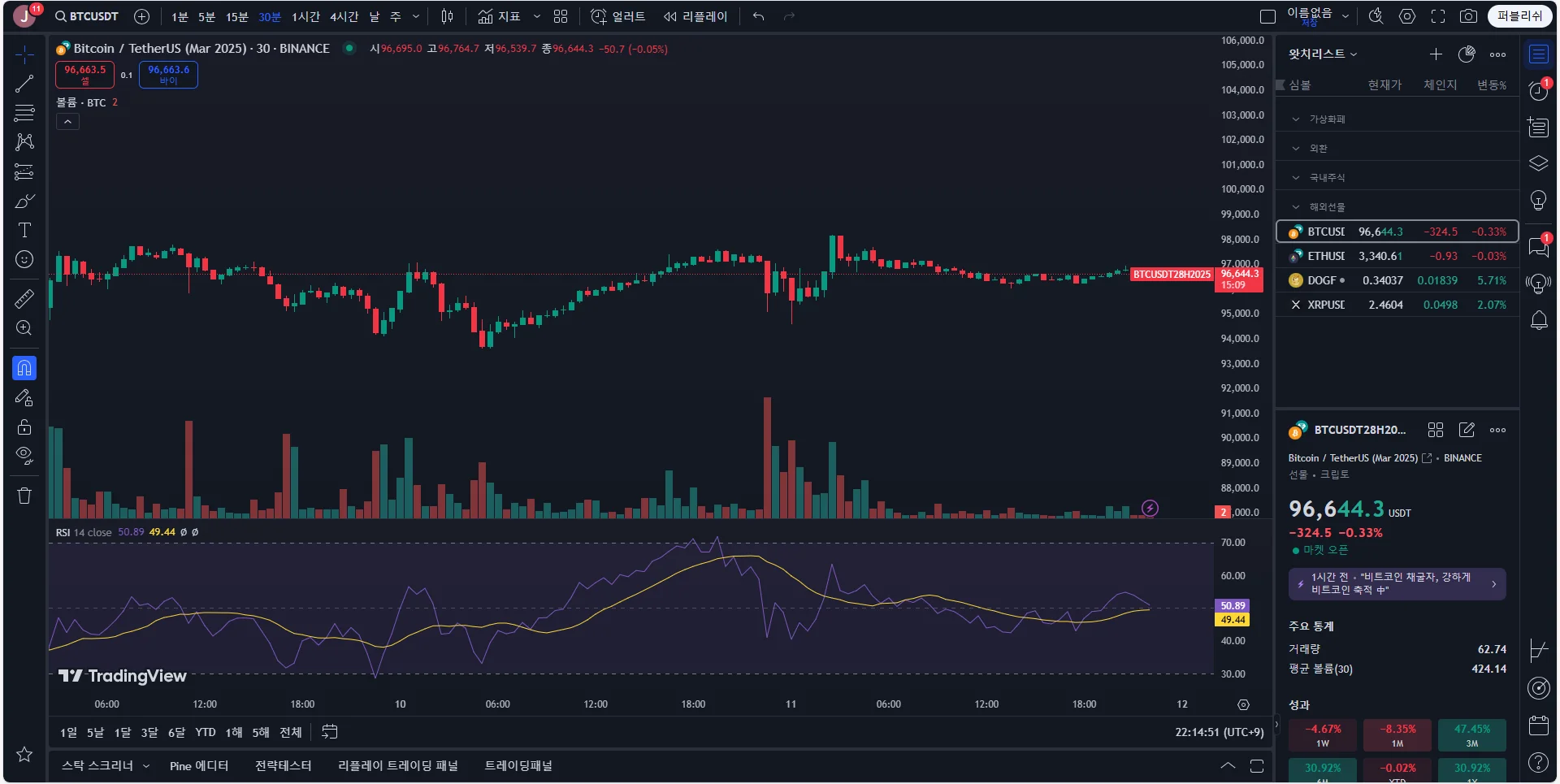
Task: Open the 전략테스터 tab
Action: [284, 765]
